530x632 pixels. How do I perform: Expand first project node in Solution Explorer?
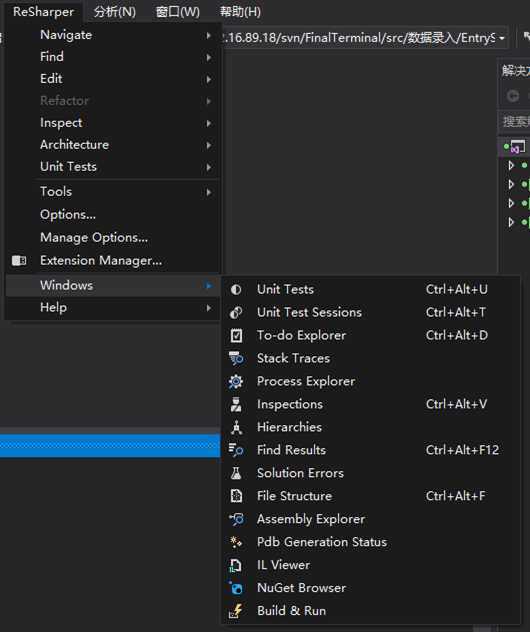pos(511,165)
